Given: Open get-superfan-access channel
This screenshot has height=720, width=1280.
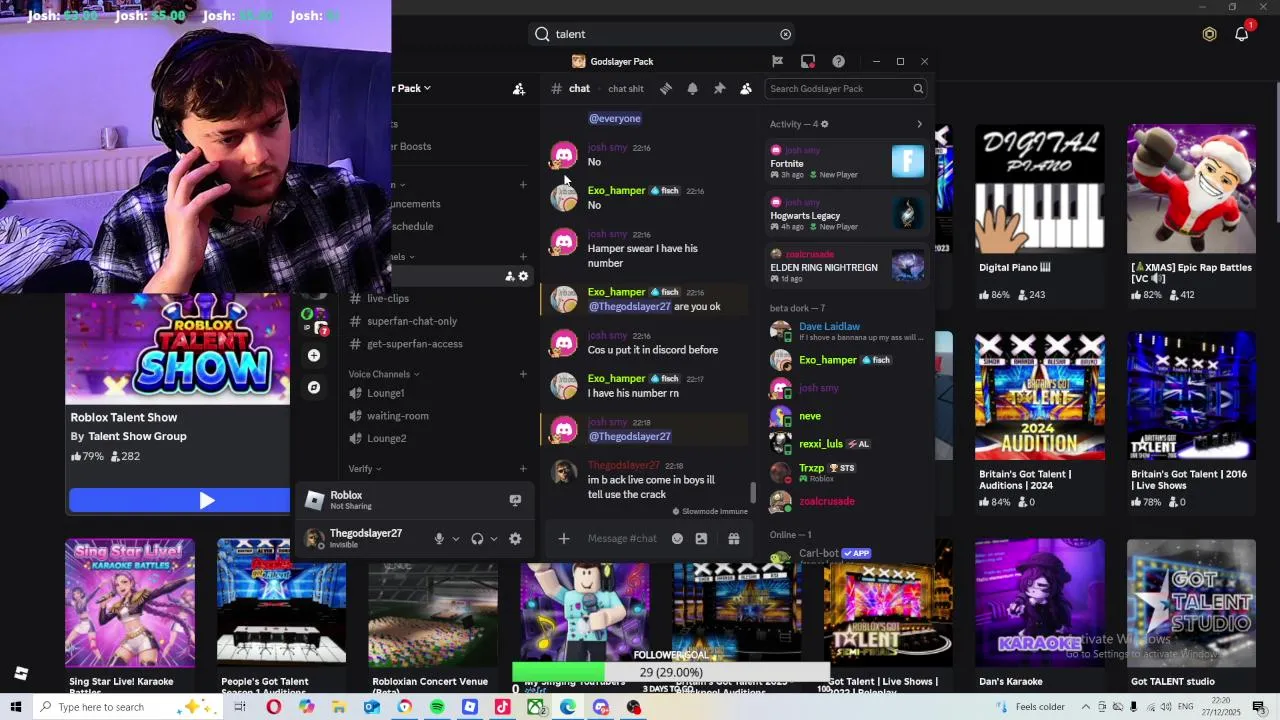Looking at the screenshot, I should 415,344.
